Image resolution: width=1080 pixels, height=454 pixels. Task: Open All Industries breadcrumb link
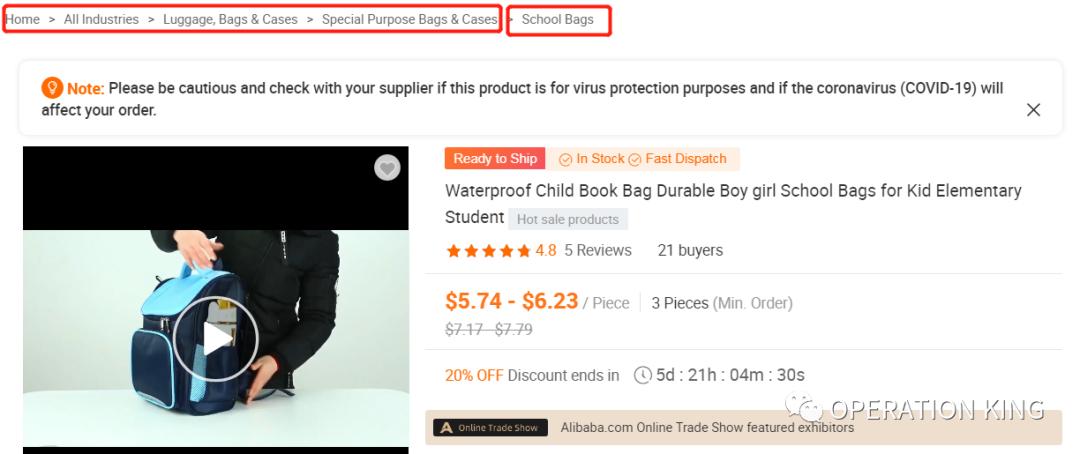point(101,19)
